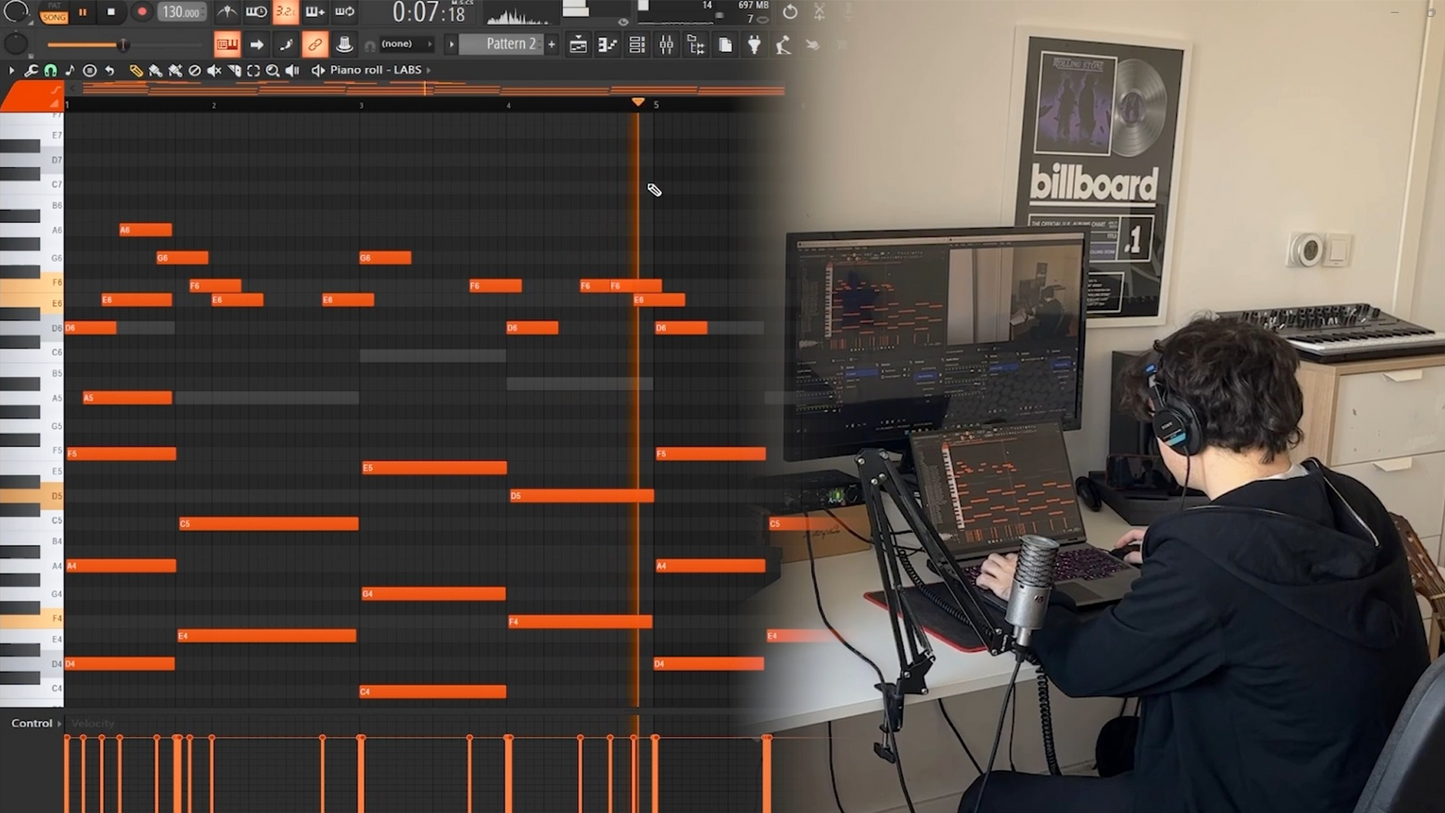Open the Velocity event property selector
Image resolution: width=1445 pixels, height=813 pixels.
pyautogui.click(x=92, y=723)
